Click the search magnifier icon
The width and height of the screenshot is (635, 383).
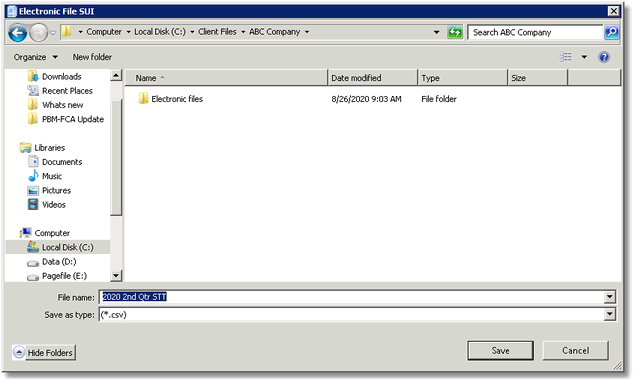612,32
